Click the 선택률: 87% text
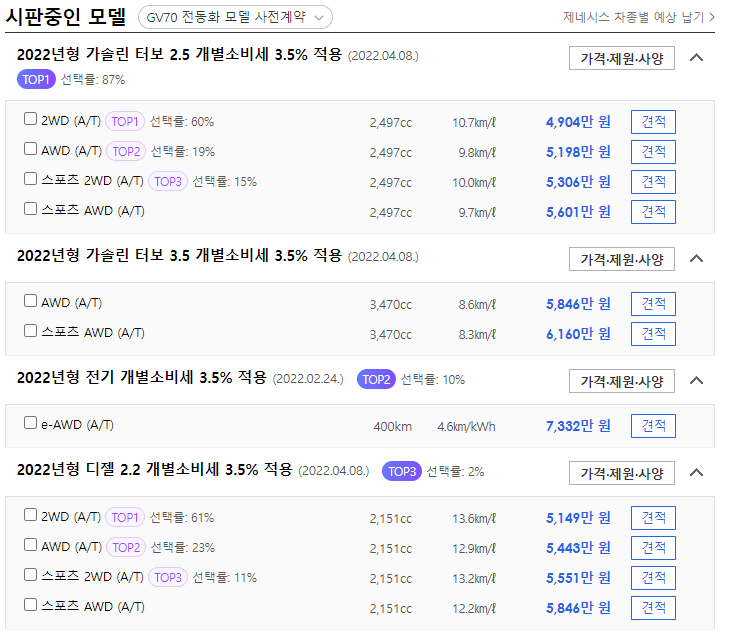730x635 pixels. pos(93,80)
